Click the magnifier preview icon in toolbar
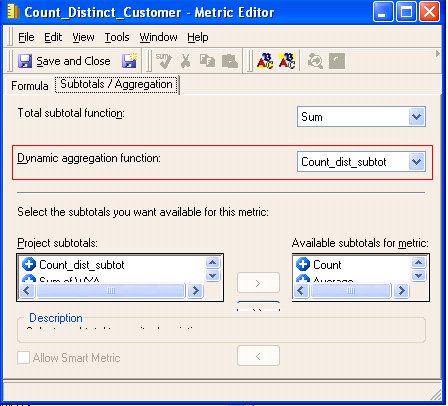This screenshot has width=448, height=406. pyautogui.click(x=315, y=61)
